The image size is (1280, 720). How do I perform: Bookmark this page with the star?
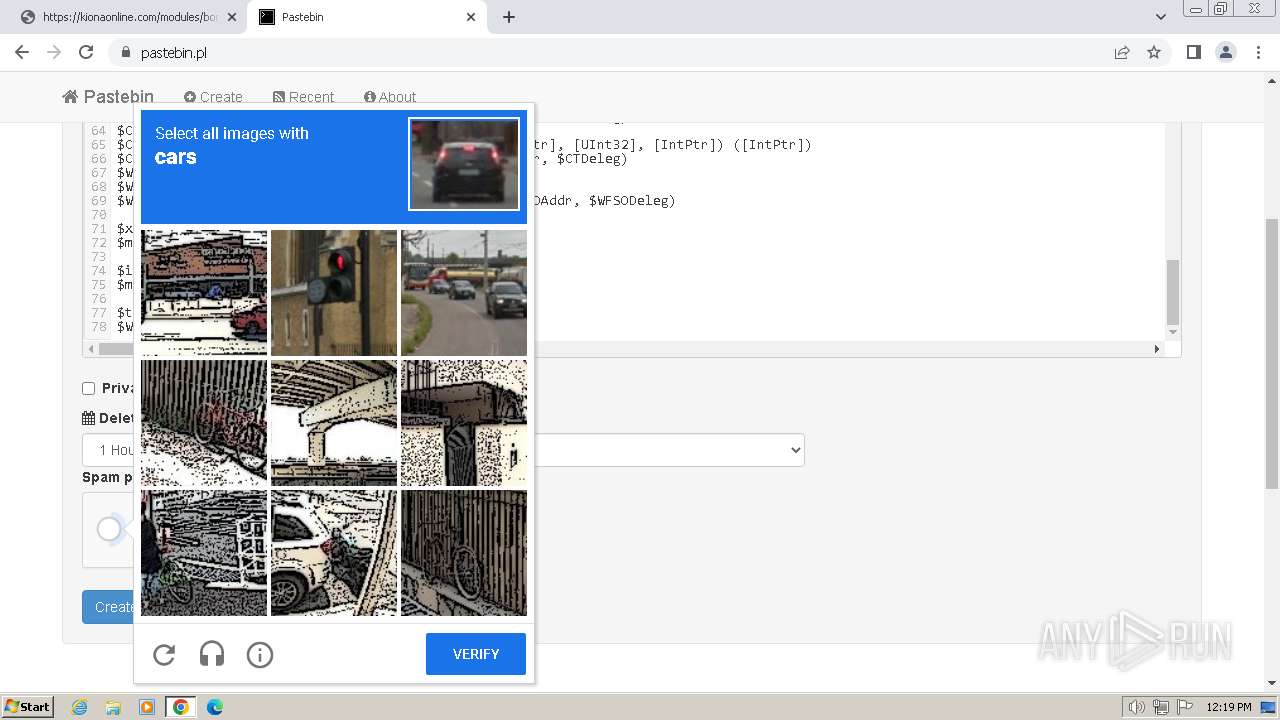(1154, 52)
